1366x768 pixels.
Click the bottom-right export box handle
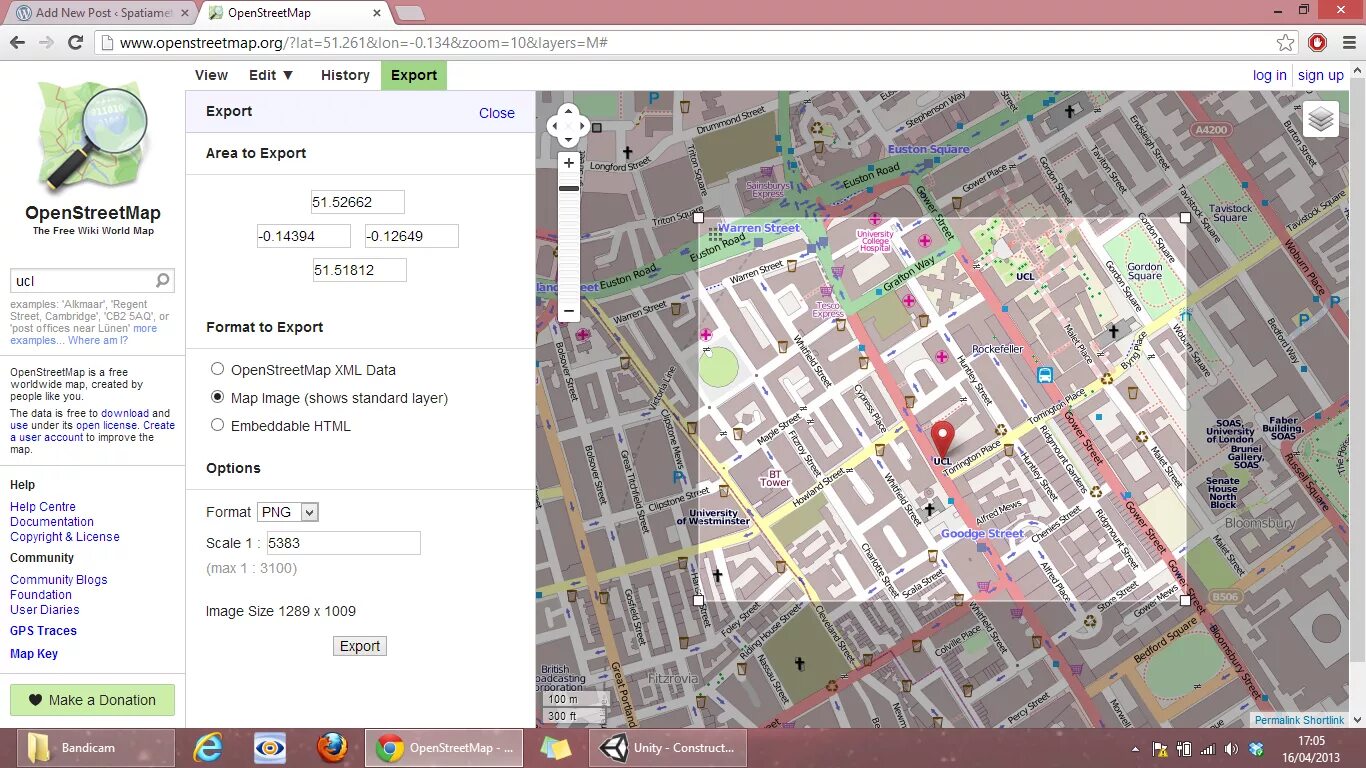1186,601
